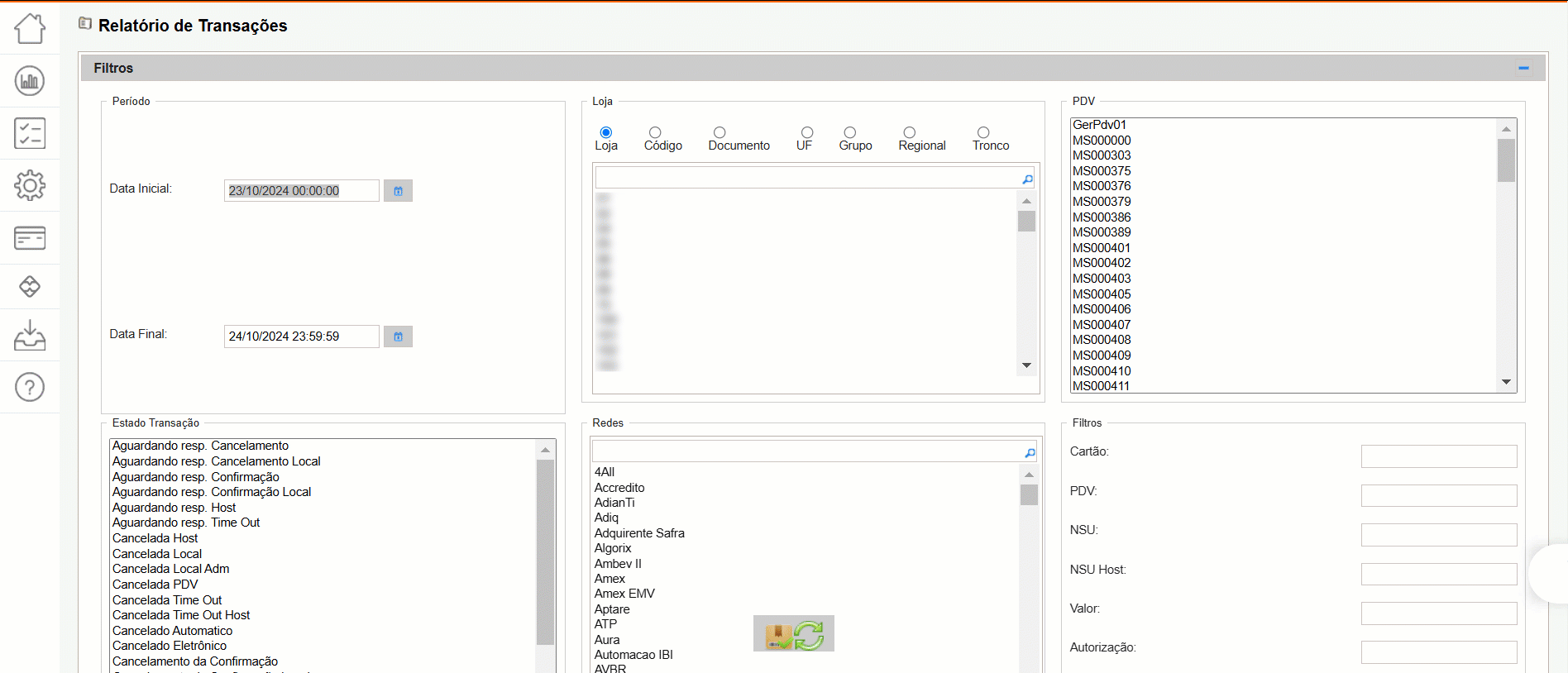Open the download inbox icon in the sidebar
1568x673 pixels.
coord(30,335)
